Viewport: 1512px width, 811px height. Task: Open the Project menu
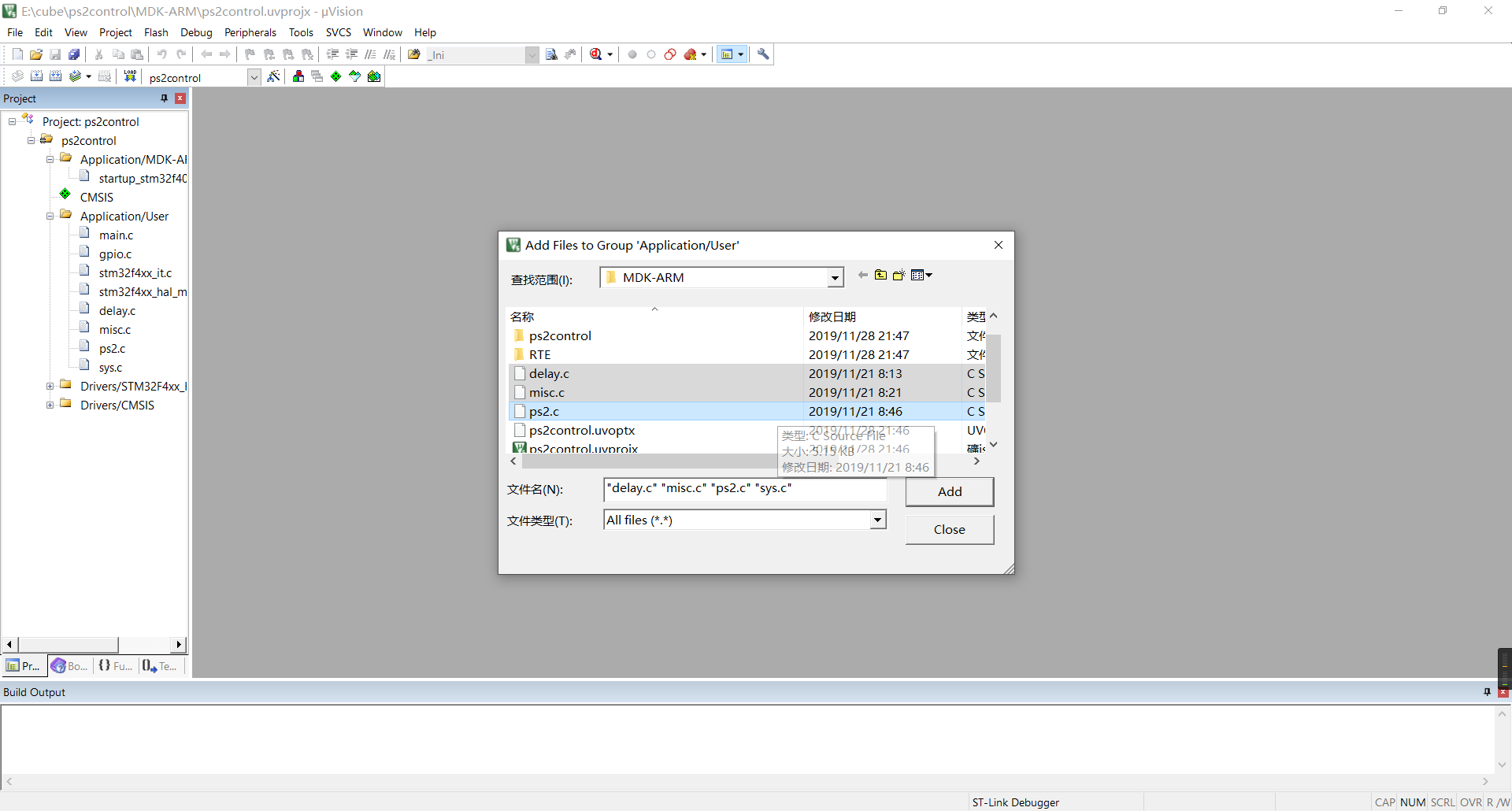pos(116,32)
